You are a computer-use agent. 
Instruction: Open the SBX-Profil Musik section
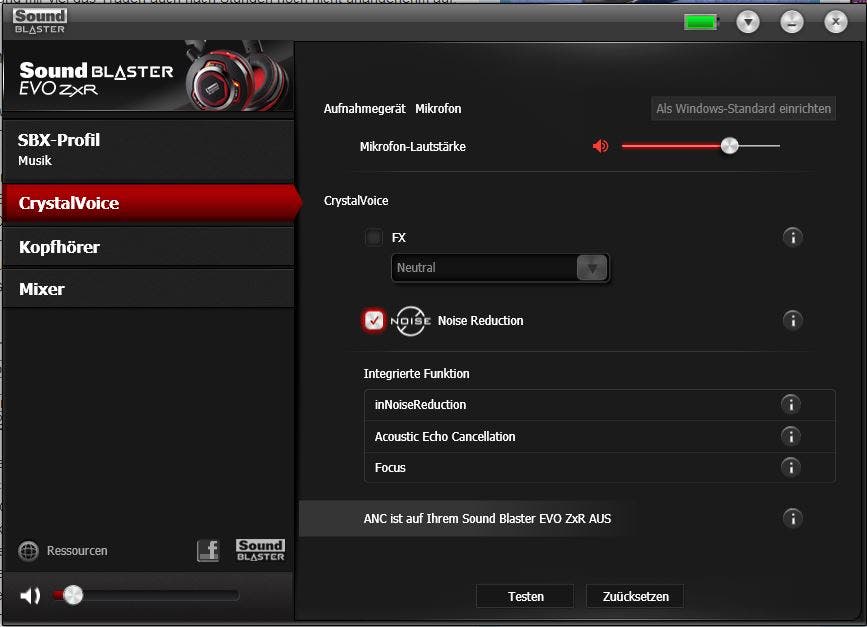pyautogui.click(x=148, y=150)
